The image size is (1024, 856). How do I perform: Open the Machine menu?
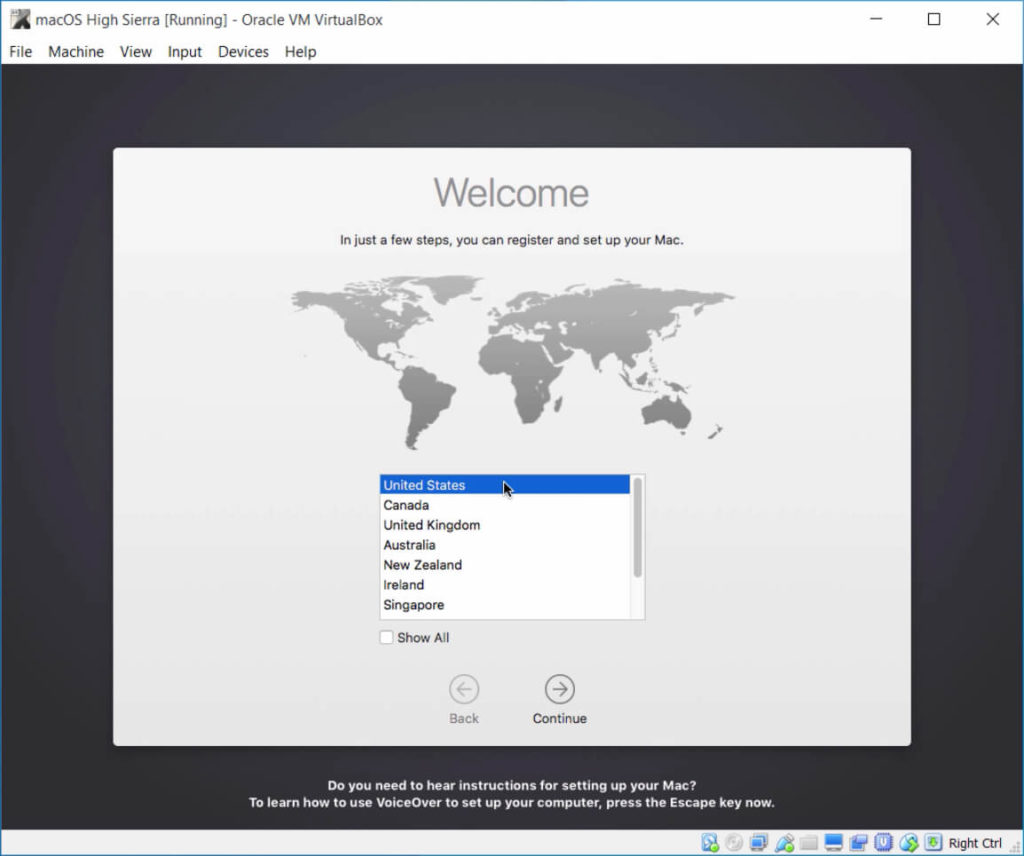tap(76, 52)
